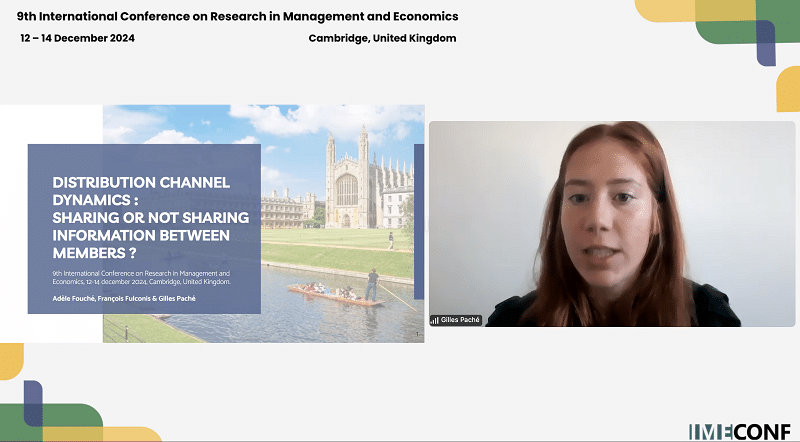The height and width of the screenshot is (442, 800).
Task: Click the signal strength icon beside Gilles Paché
Action: [435, 320]
